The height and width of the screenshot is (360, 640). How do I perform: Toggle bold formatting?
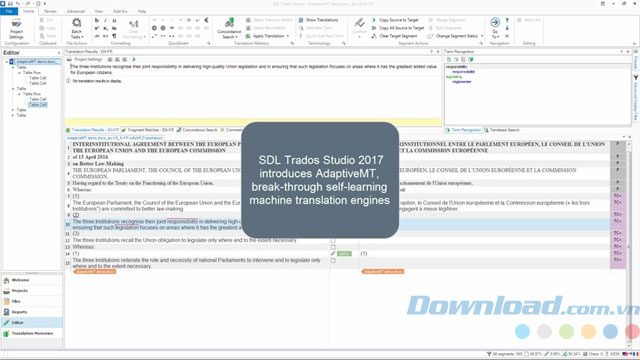click(x=97, y=20)
